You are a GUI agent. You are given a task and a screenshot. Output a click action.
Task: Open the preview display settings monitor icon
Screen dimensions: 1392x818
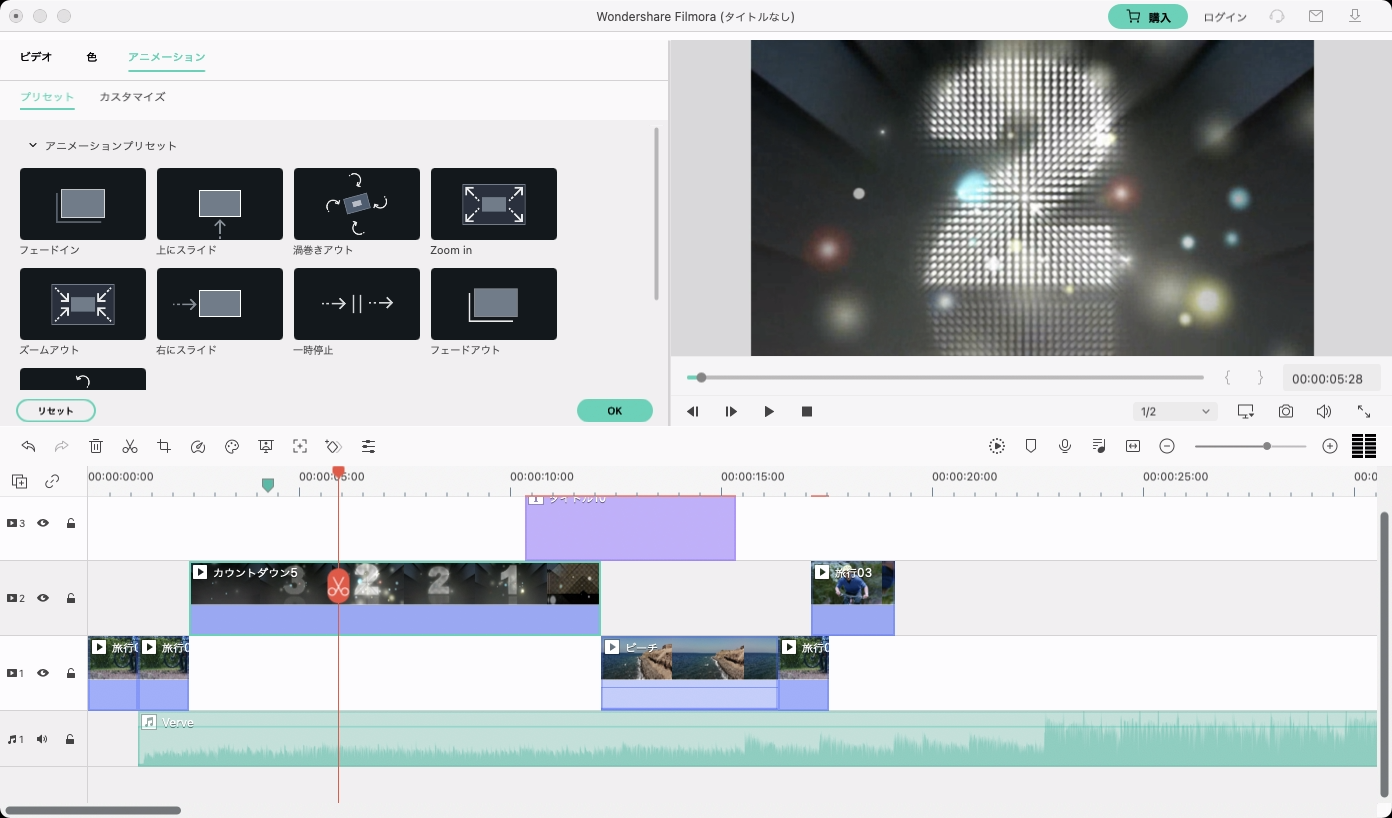[1246, 411]
